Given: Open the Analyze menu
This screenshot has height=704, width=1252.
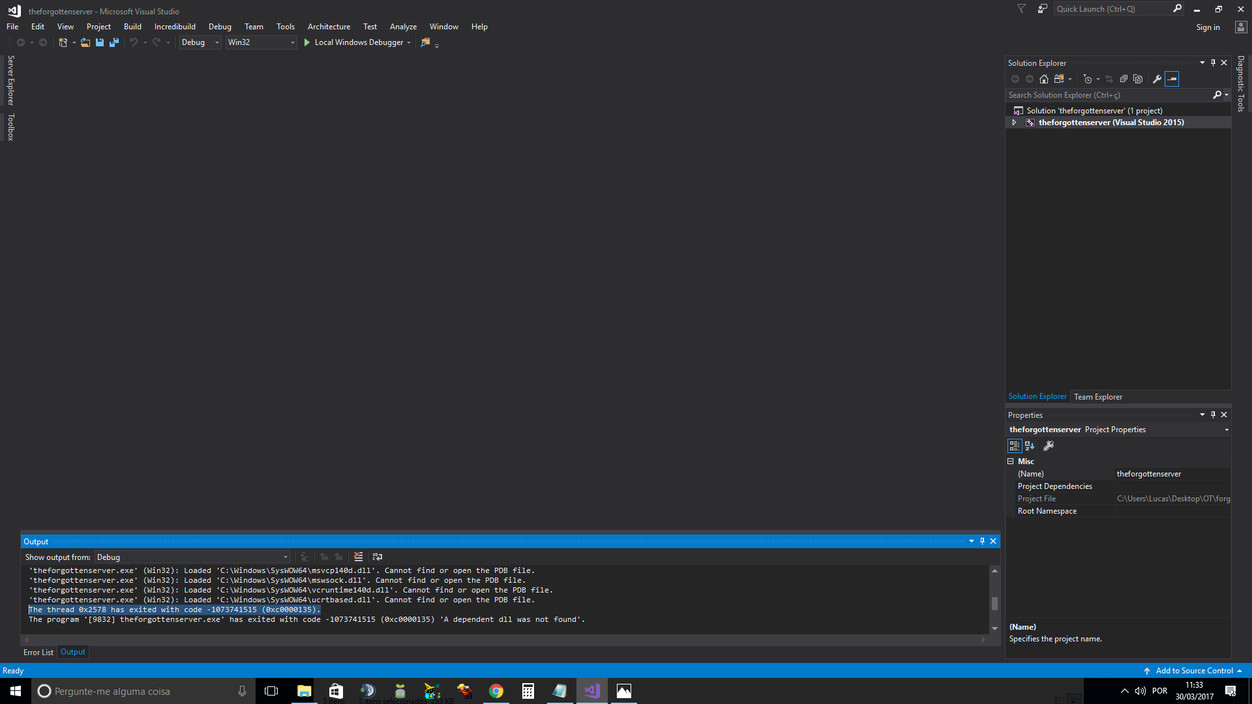Looking at the screenshot, I should pos(403,26).
